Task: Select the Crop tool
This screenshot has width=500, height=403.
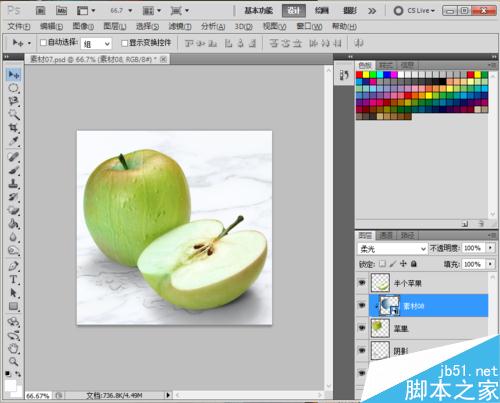Action: click(x=13, y=128)
